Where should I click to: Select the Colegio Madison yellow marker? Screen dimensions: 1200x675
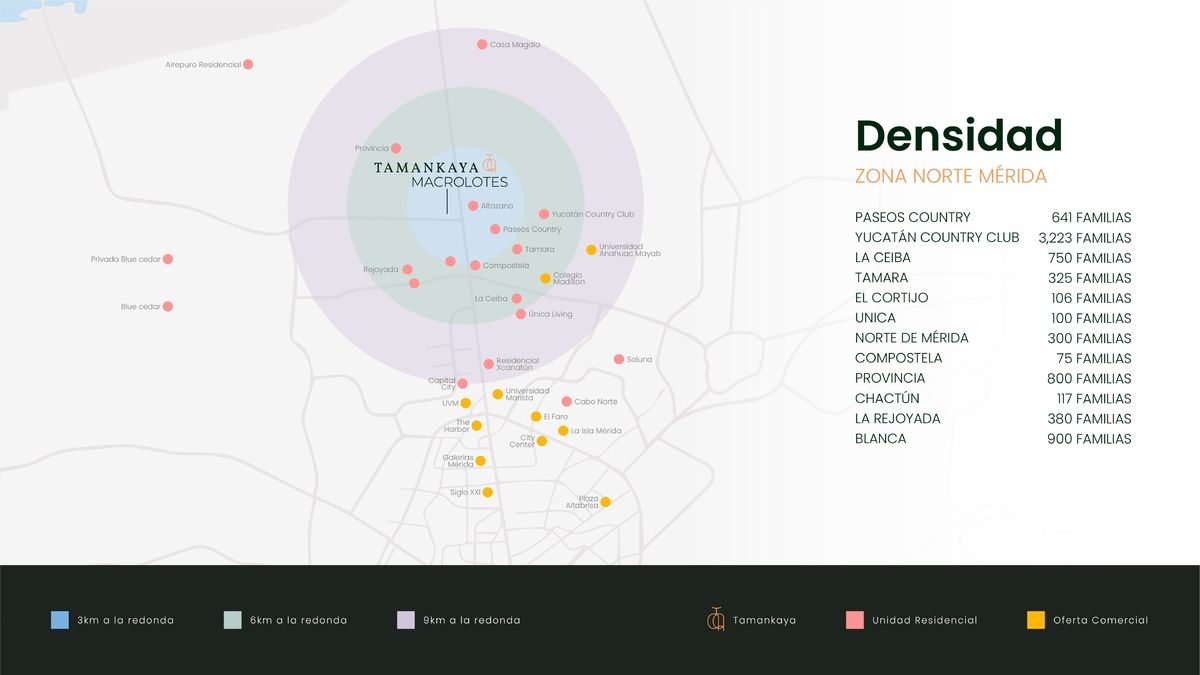(x=545, y=278)
